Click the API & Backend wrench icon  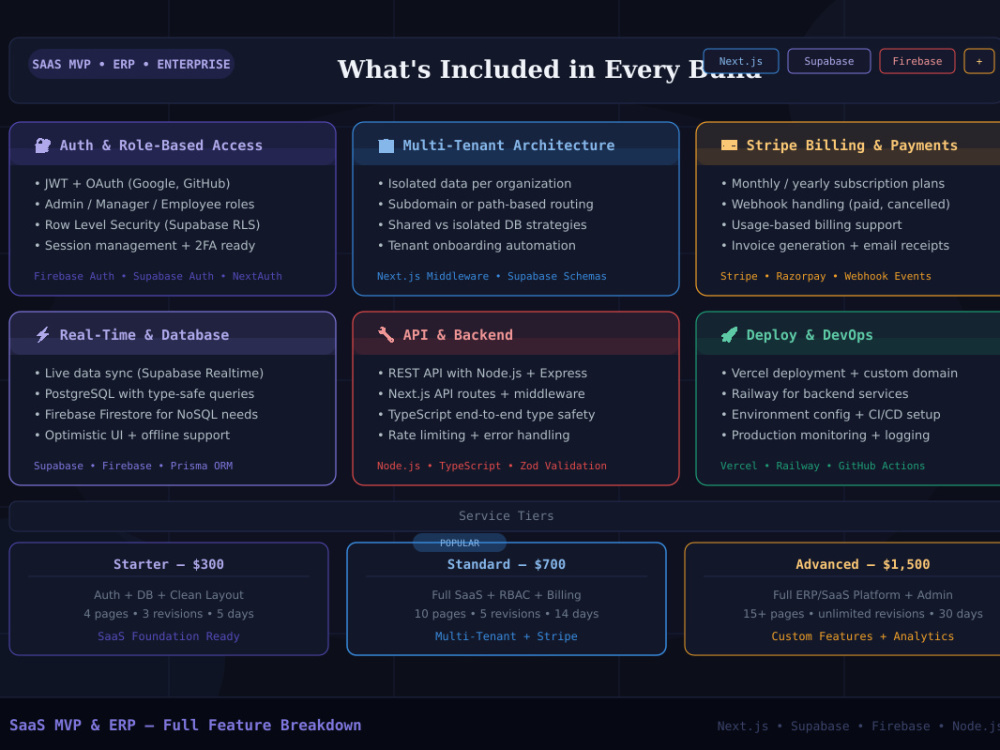(386, 335)
